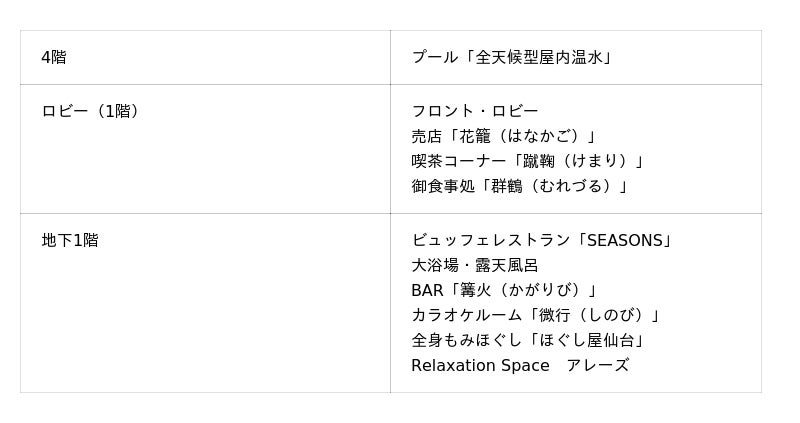Image resolution: width=800 pixels, height=423 pixels.
Task: Select 喫茶コーナー「蹴鞠（けまり）」 entry
Action: (x=527, y=161)
